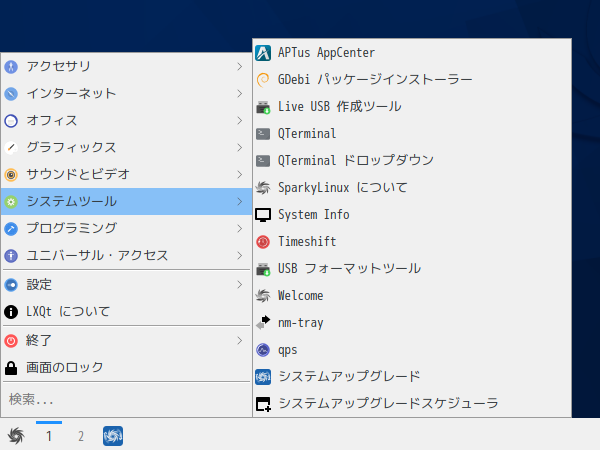
Task: Open the オフィス menu category
Action: [x=126, y=121]
